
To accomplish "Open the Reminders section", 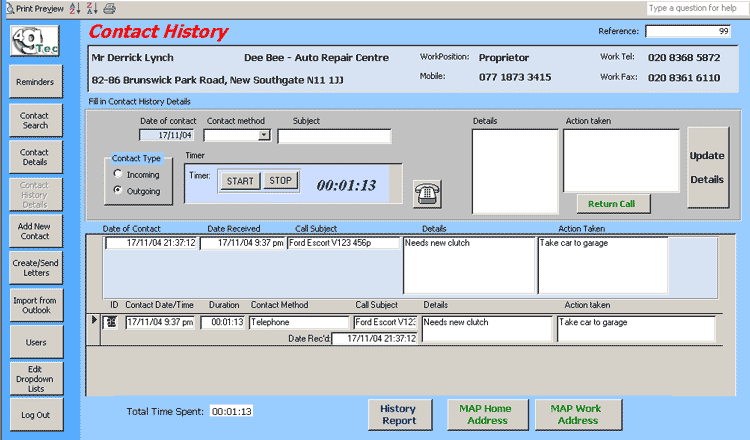I will point(36,82).
